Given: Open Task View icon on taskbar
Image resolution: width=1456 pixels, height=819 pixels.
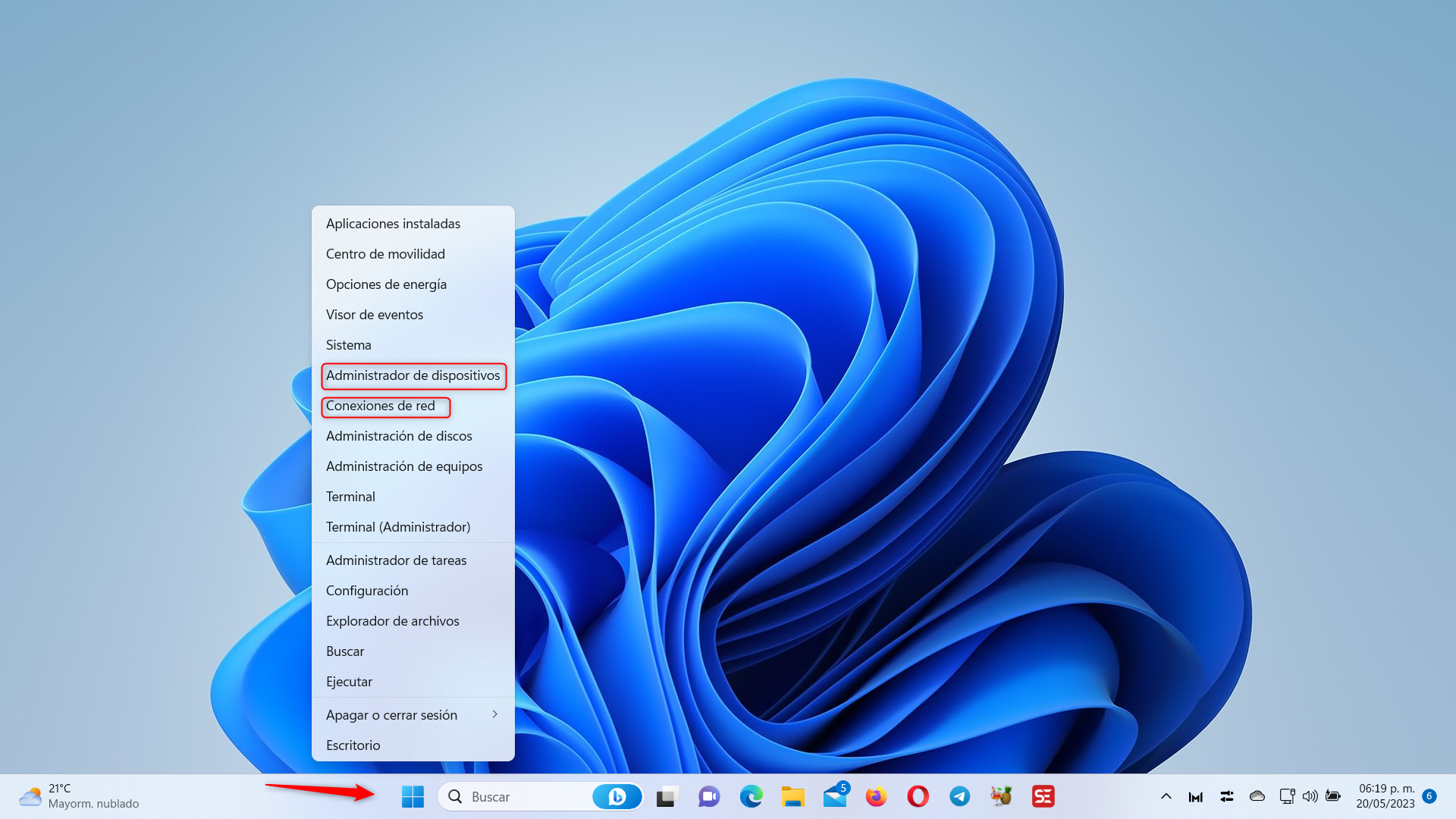Looking at the screenshot, I should tap(667, 796).
